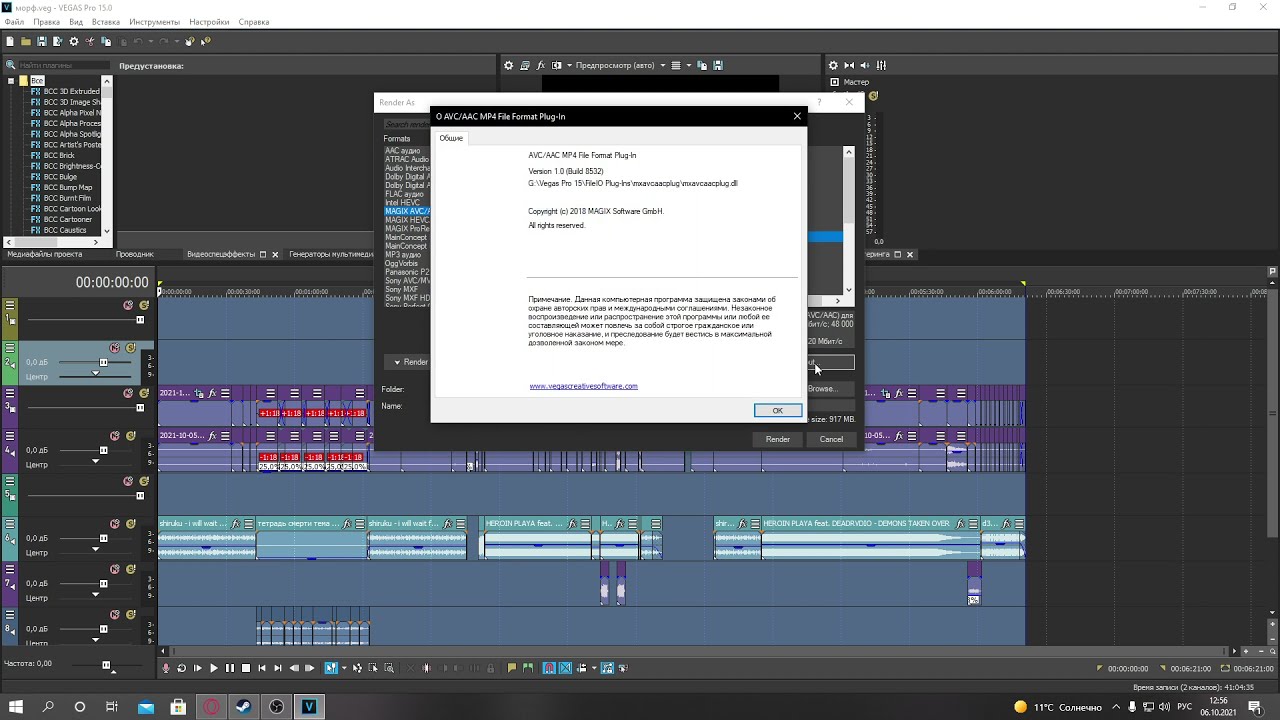Open the edit tool dropdown arrow in the transport bar
This screenshot has width=1280, height=720.
pyautogui.click(x=344, y=668)
